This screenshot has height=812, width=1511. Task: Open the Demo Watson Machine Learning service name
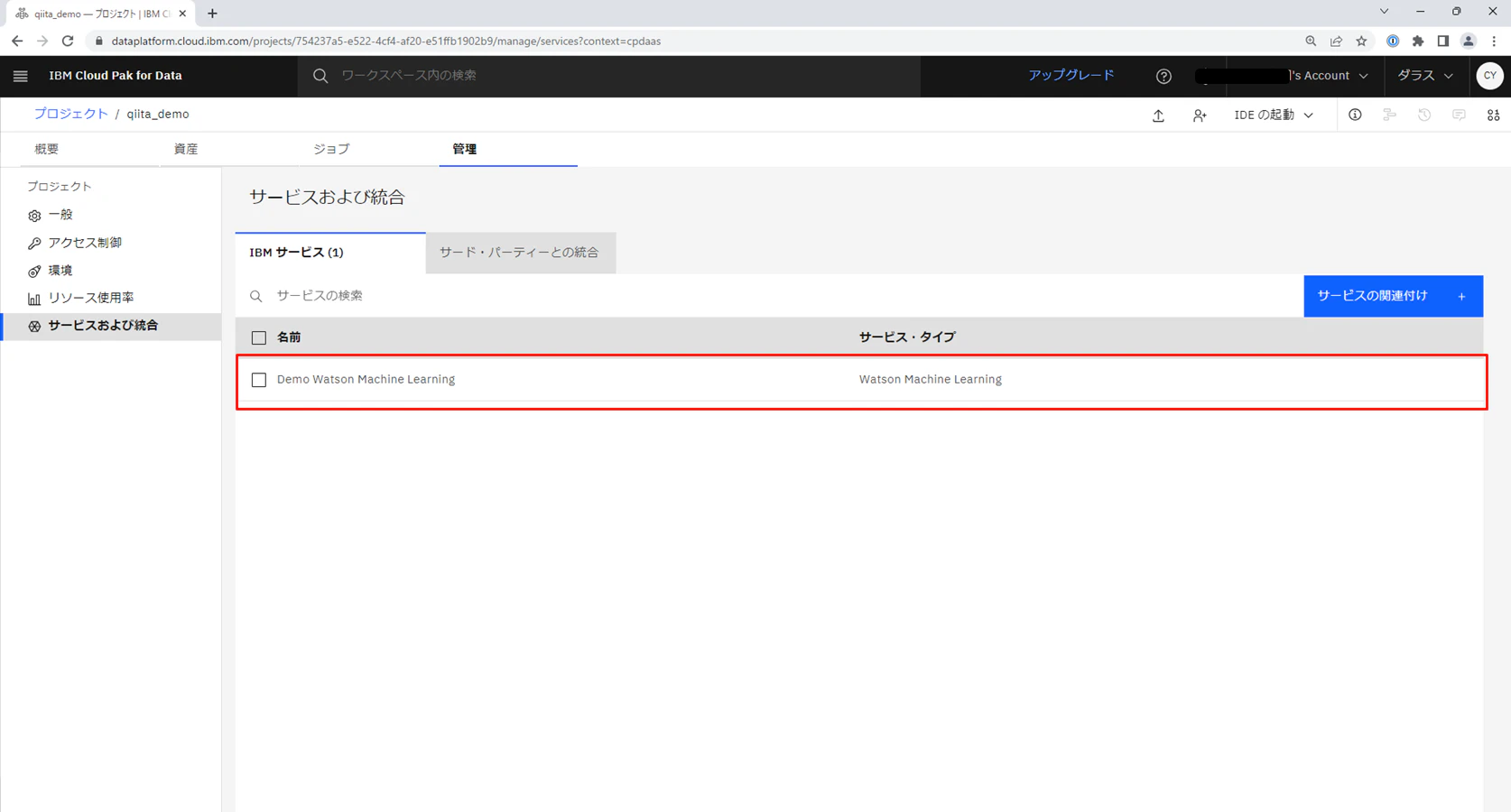point(366,380)
